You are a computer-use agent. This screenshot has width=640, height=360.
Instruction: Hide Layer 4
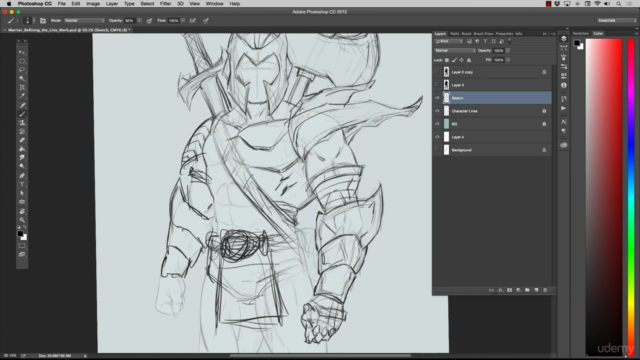click(x=437, y=137)
